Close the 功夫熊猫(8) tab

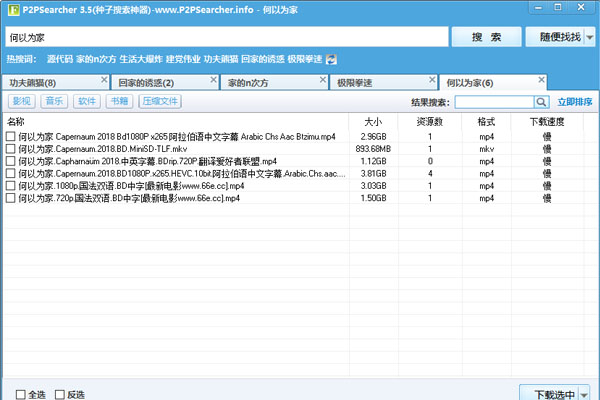click(103, 77)
